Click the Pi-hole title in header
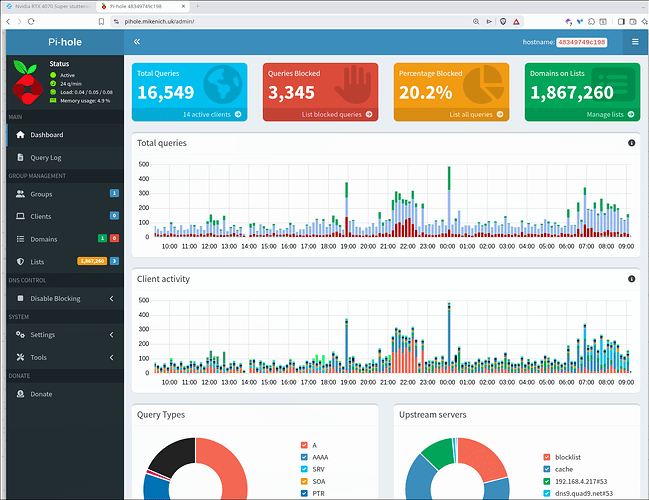 tap(65, 42)
